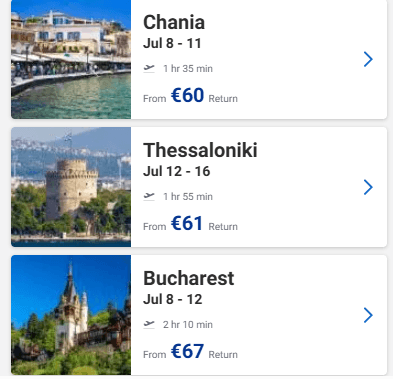This screenshot has width=393, height=379.
Task: Click the Chania harbor photo
Action: tap(71, 59)
